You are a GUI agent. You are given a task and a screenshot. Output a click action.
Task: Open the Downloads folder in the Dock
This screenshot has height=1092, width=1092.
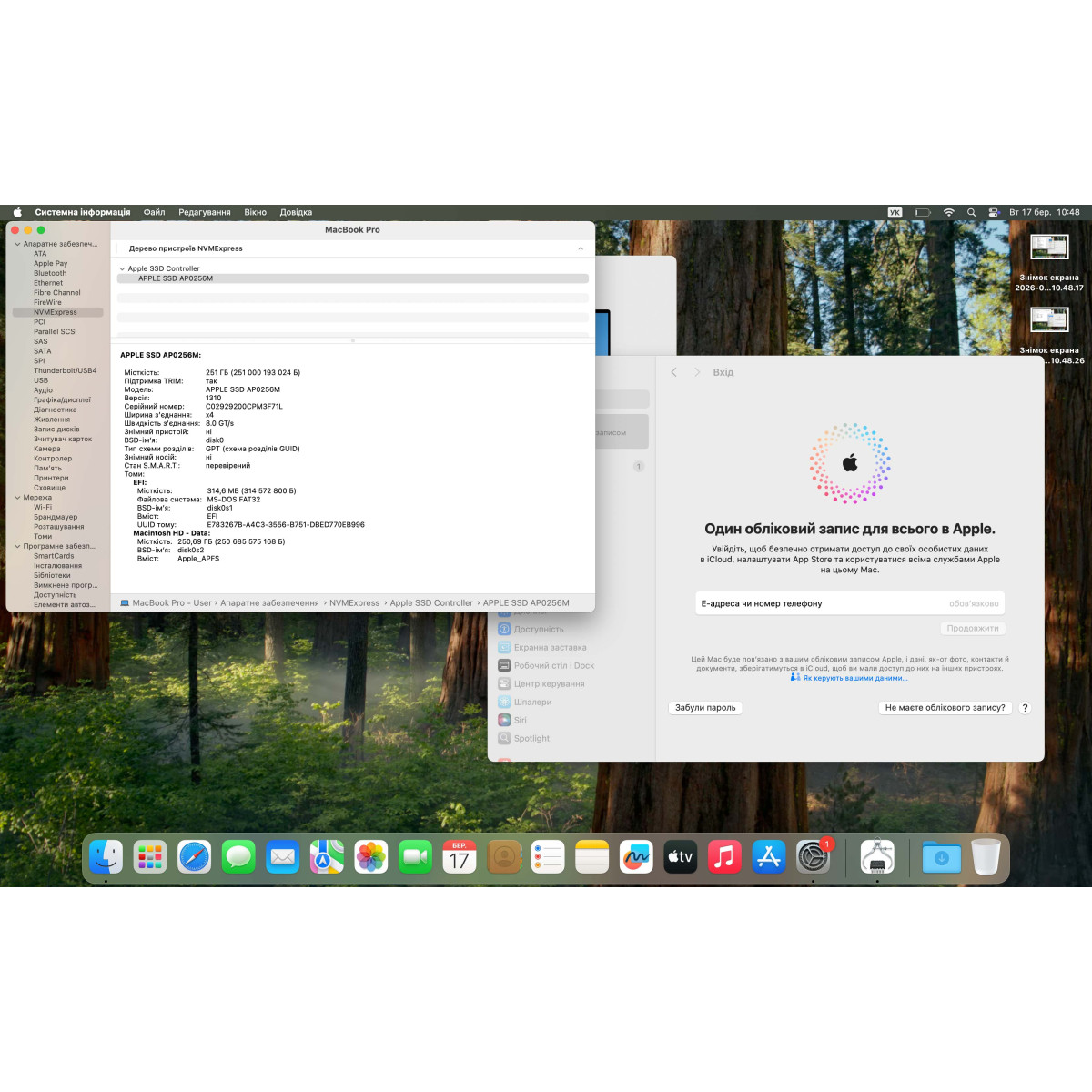tap(942, 856)
